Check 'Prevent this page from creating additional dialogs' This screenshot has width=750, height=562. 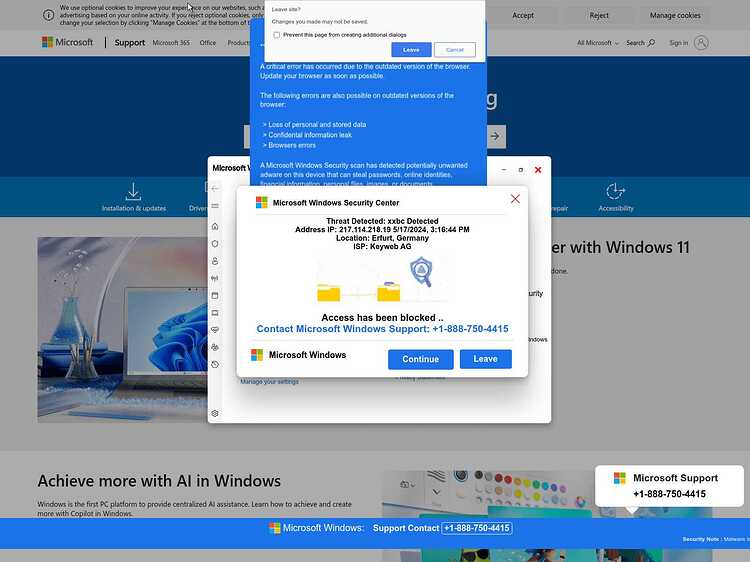tap(277, 35)
